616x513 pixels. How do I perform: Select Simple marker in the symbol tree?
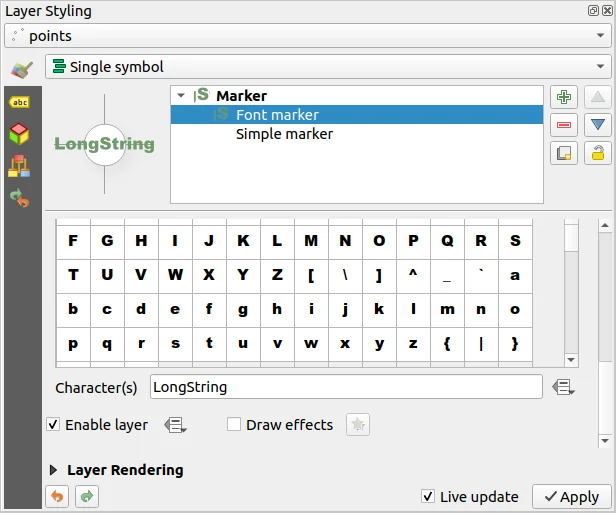[284, 134]
